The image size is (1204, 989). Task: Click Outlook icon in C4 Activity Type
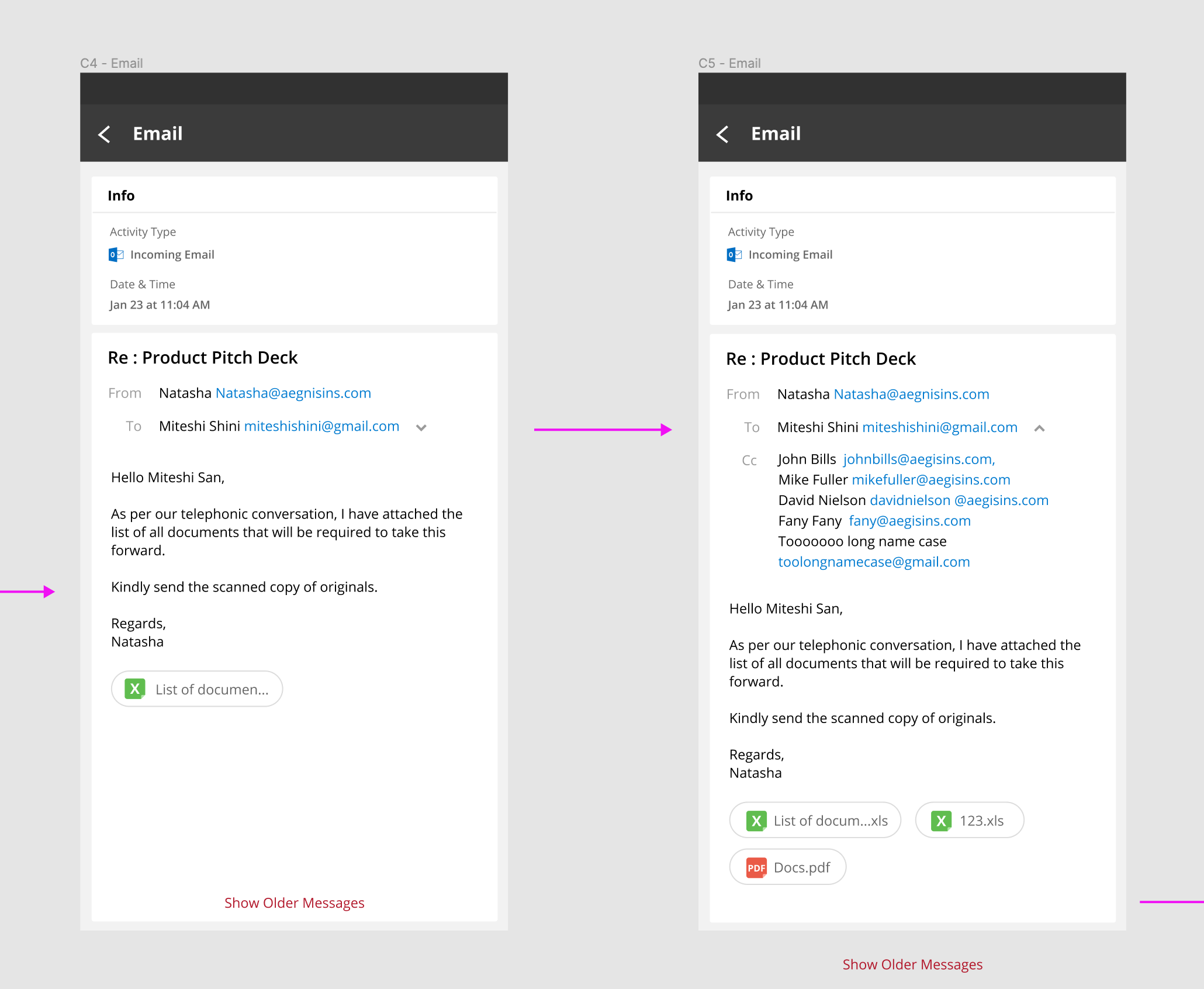116,255
